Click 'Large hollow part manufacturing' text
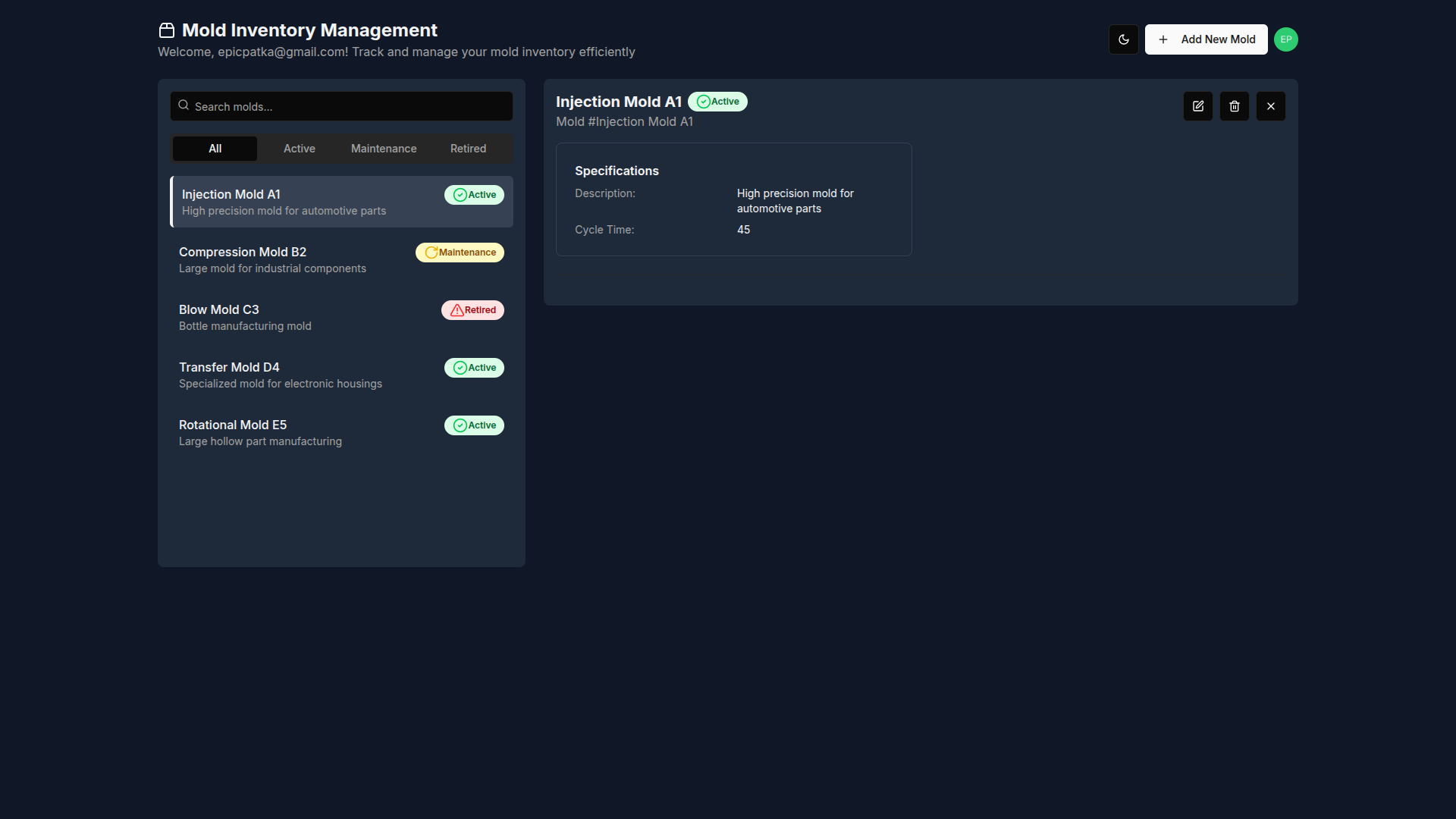The width and height of the screenshot is (1456, 819). [260, 441]
